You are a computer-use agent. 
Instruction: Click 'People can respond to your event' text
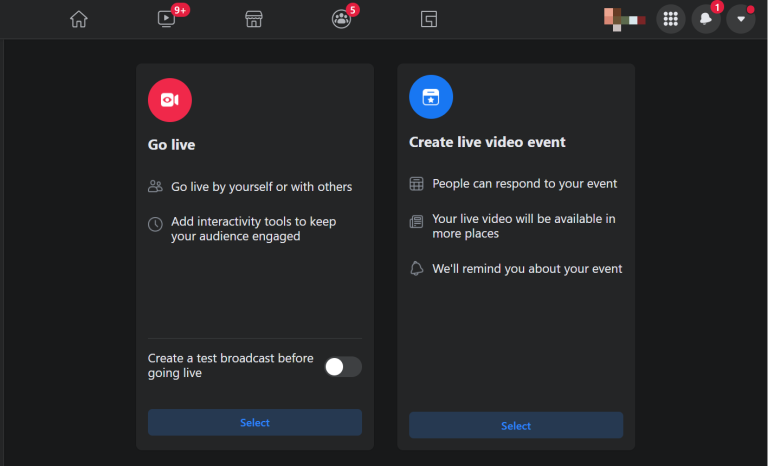coord(524,184)
